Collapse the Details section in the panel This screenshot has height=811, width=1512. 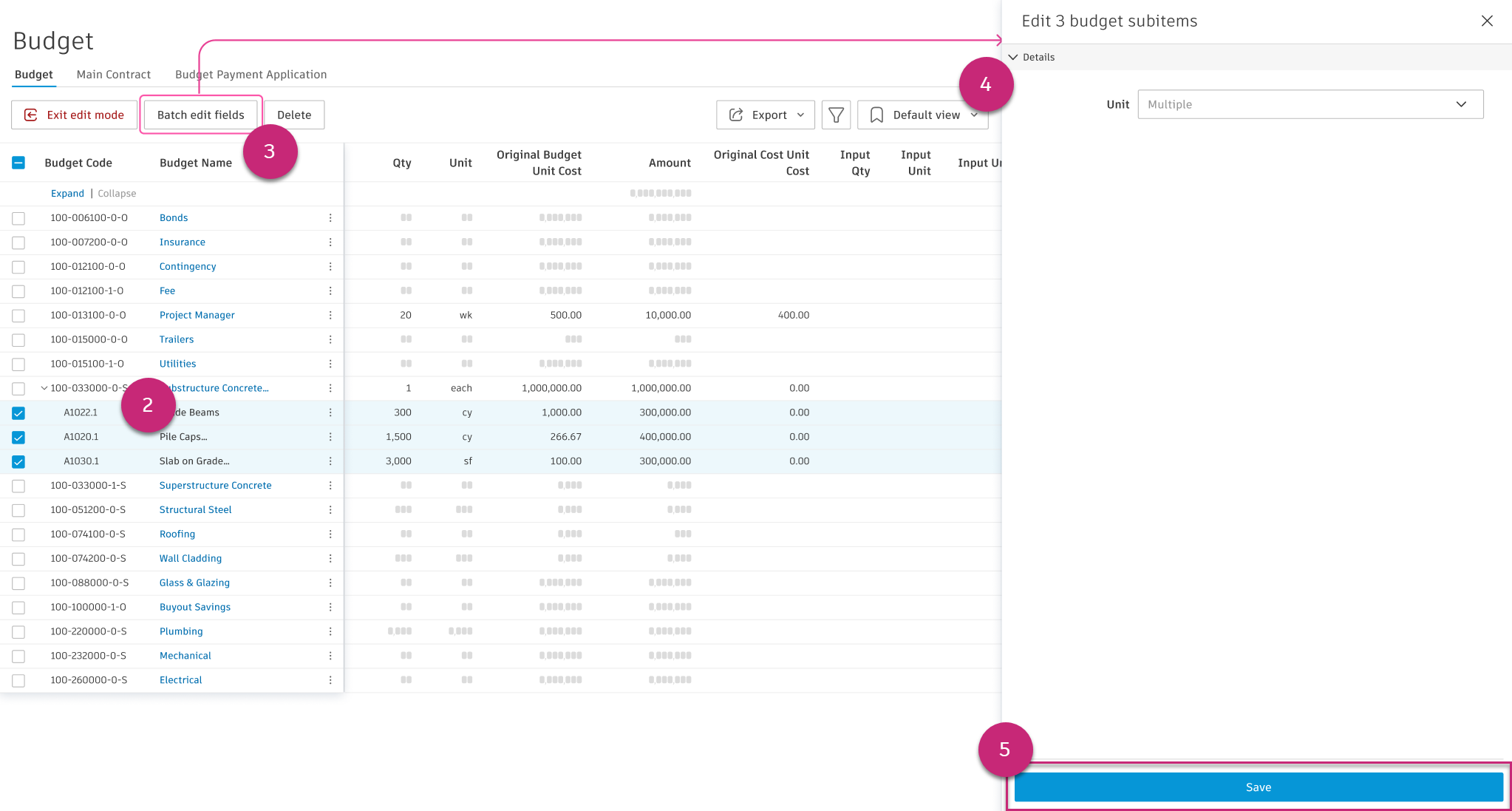click(1013, 57)
